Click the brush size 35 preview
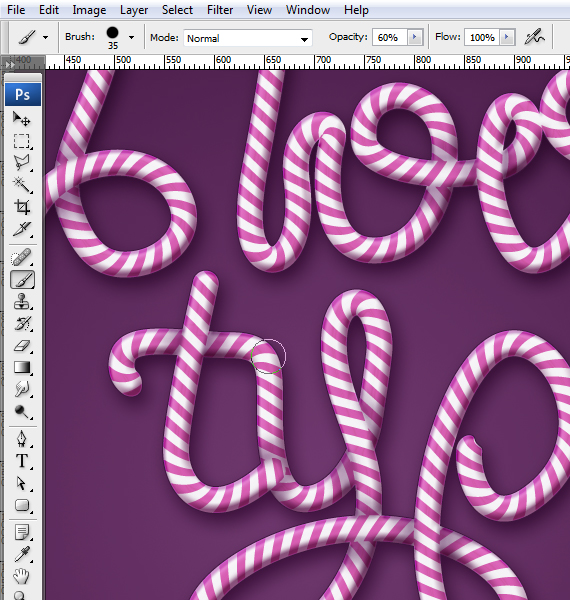 coord(112,38)
